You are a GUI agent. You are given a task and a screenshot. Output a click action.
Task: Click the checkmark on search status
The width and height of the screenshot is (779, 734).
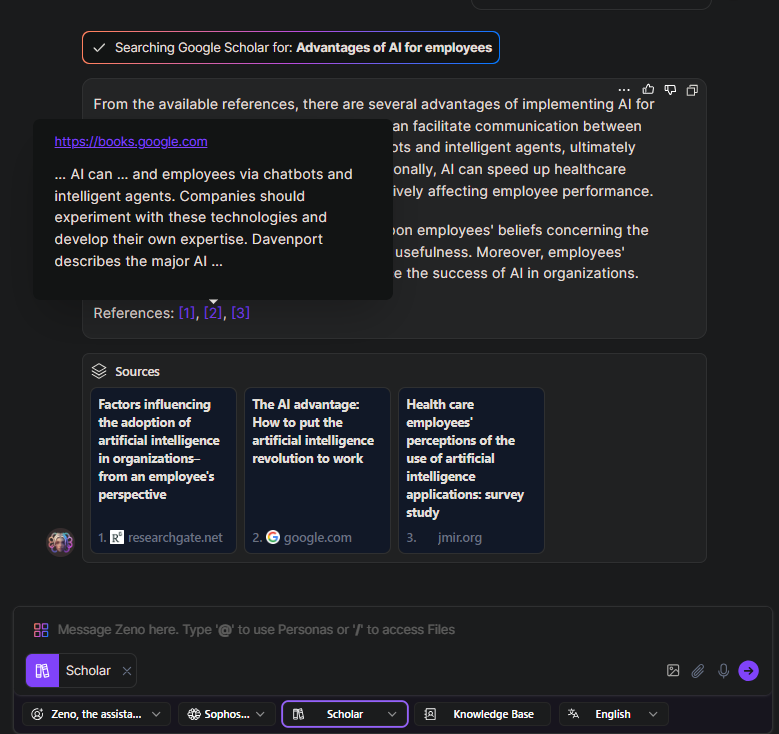[99, 48]
